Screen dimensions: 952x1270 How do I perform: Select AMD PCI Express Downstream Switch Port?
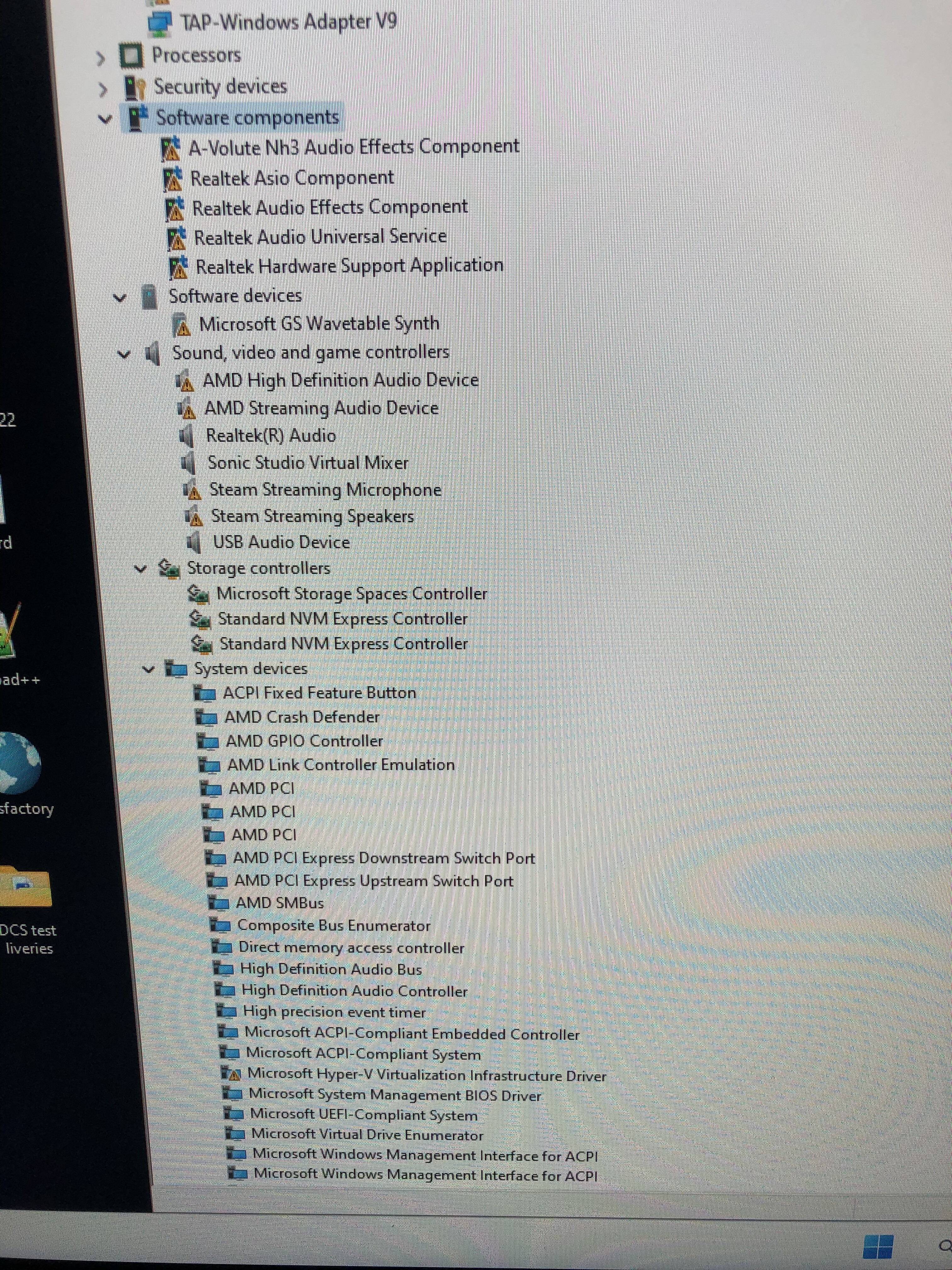384,858
